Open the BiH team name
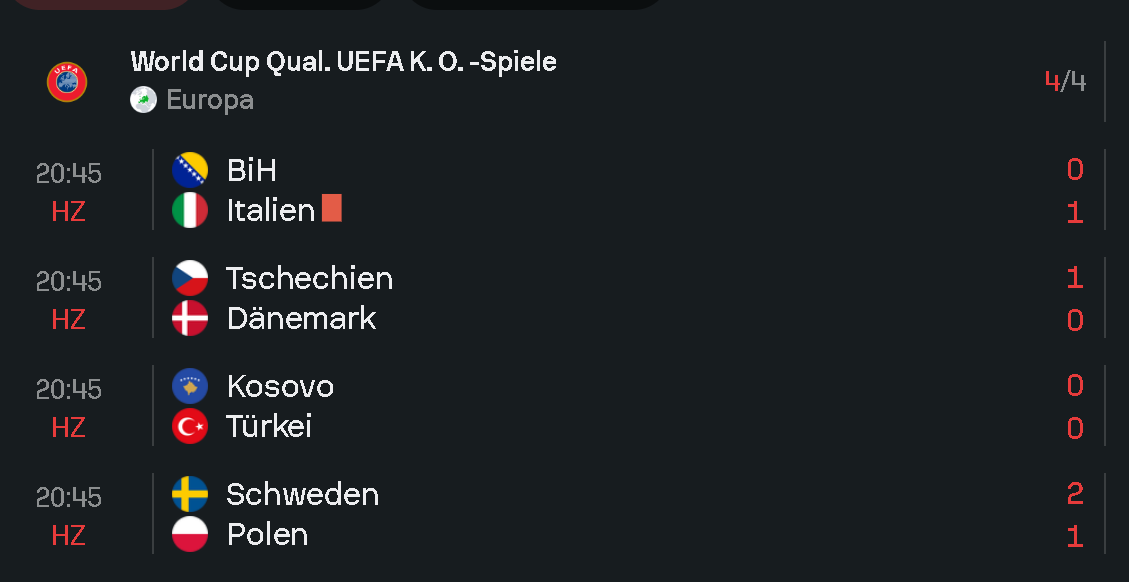 pyautogui.click(x=252, y=170)
